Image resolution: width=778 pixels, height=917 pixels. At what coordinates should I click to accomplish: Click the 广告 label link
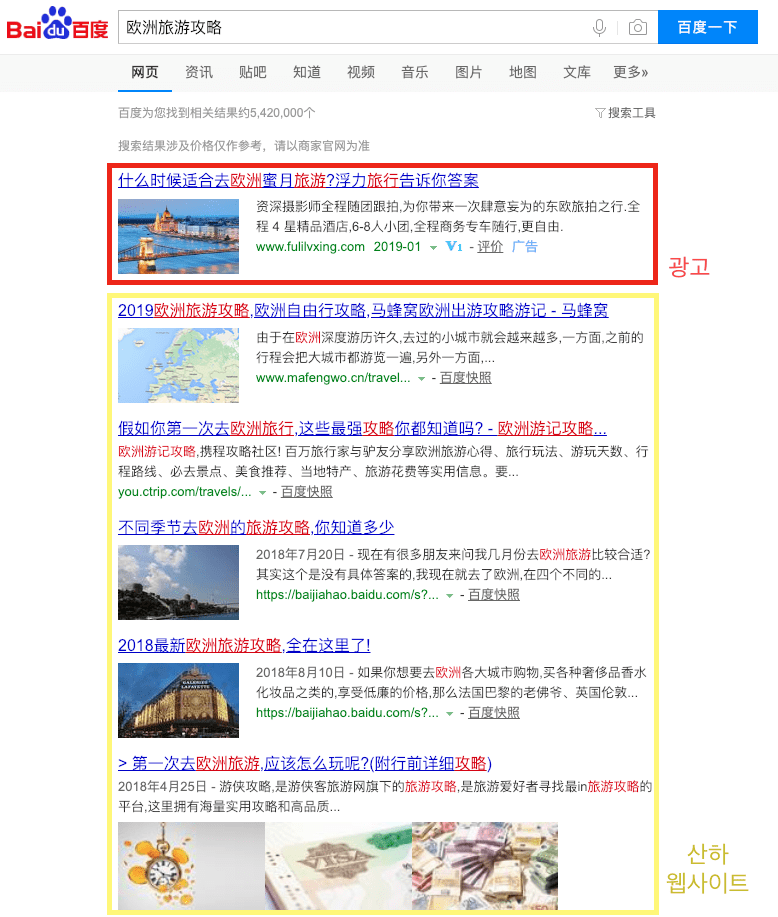tap(525, 246)
